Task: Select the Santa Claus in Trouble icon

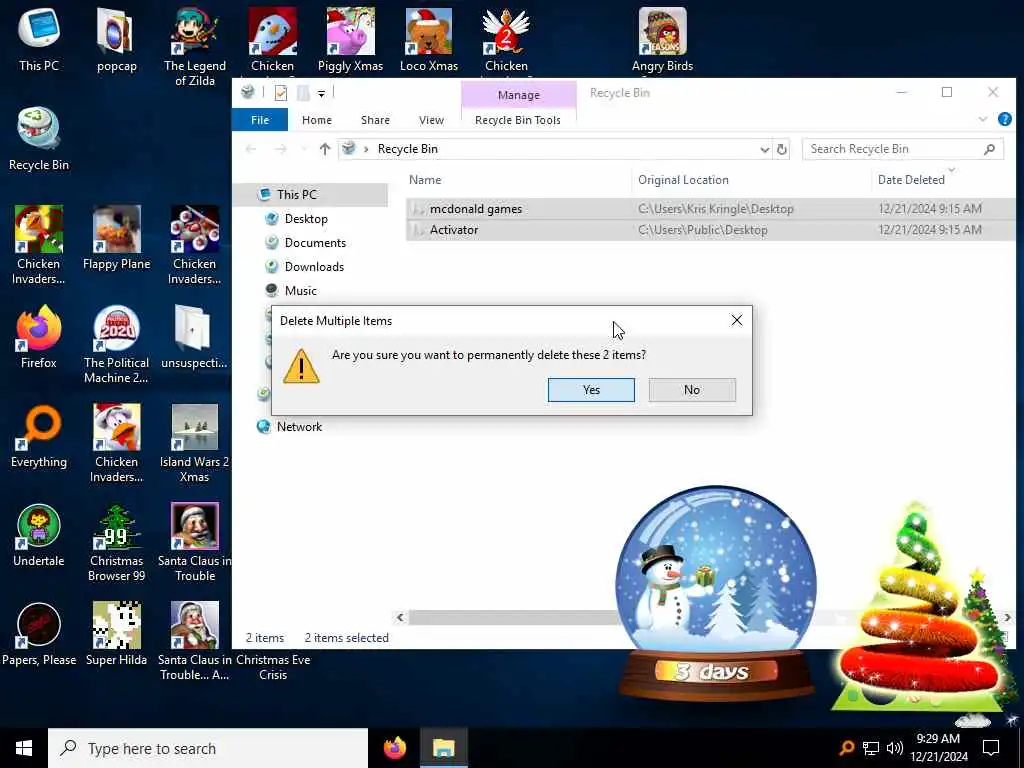Action: click(194, 543)
